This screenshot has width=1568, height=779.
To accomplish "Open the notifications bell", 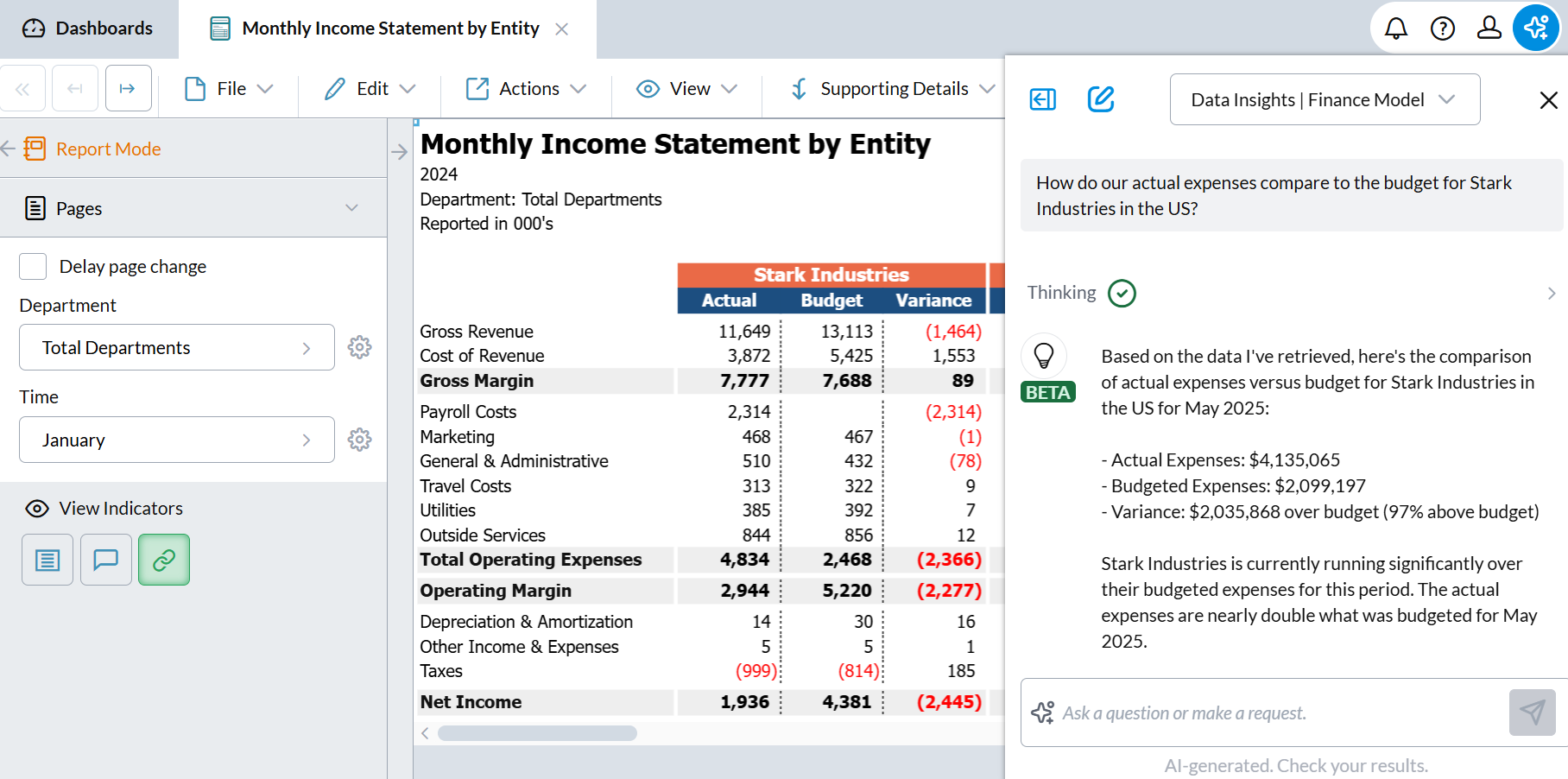I will tap(1395, 28).
